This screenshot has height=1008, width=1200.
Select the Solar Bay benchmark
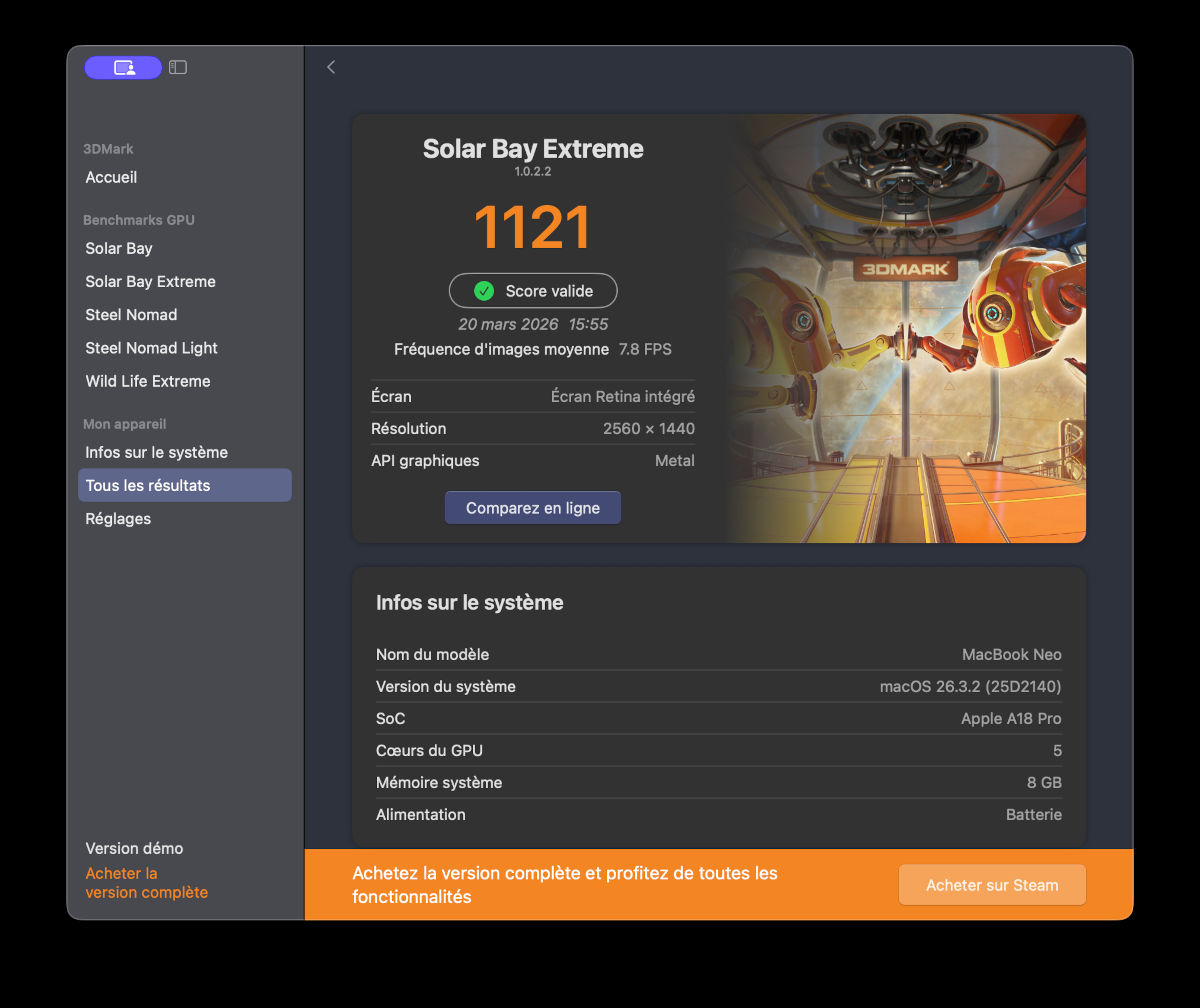119,248
